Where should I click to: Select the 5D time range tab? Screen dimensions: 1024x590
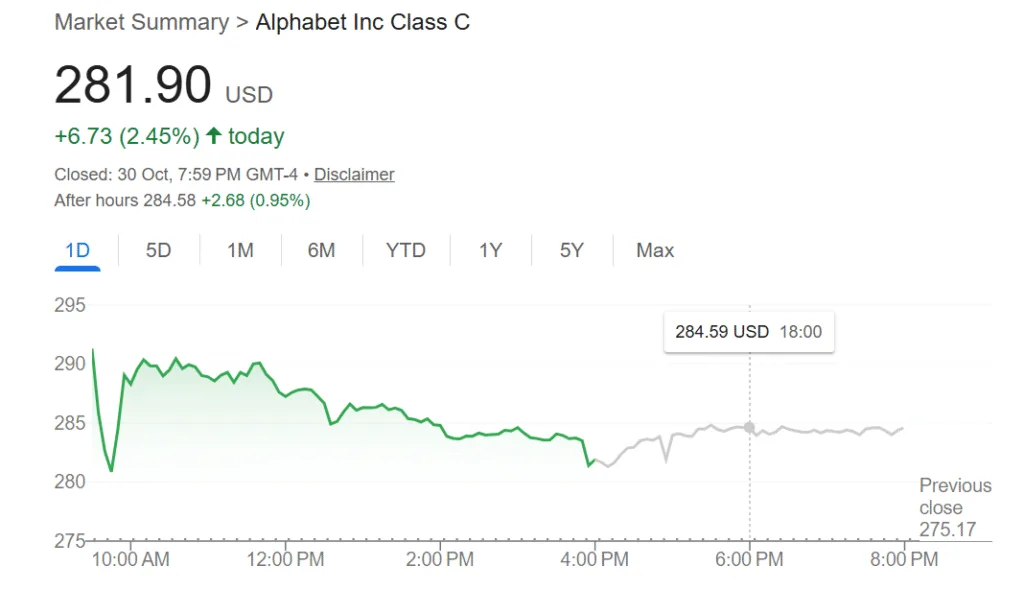coord(157,250)
